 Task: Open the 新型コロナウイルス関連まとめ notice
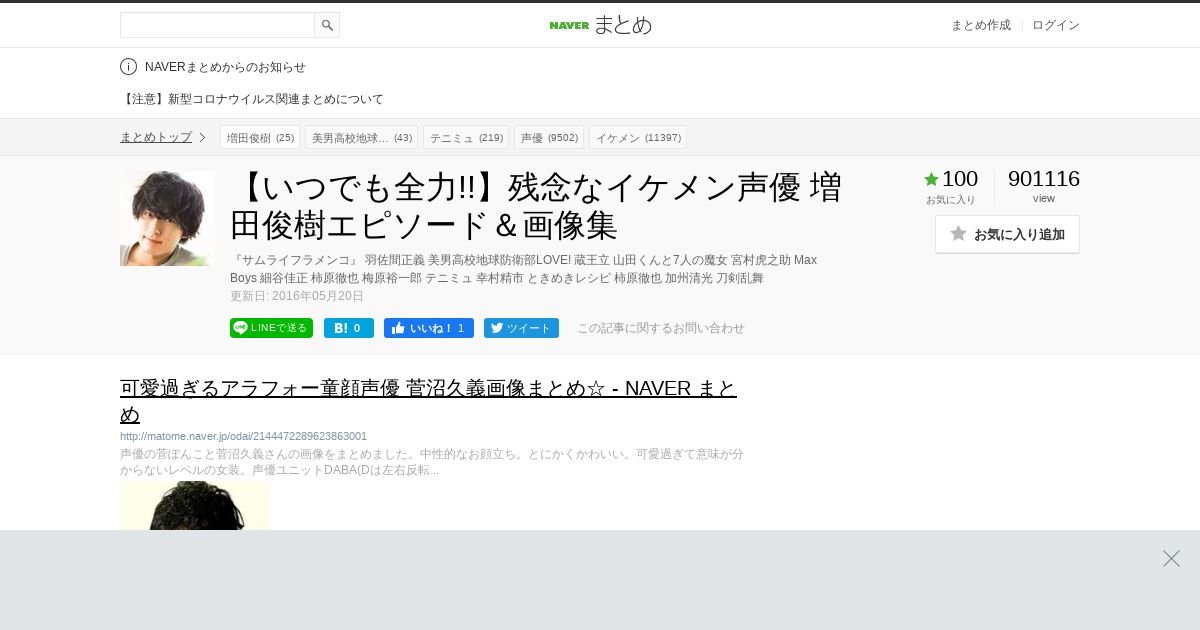252,99
